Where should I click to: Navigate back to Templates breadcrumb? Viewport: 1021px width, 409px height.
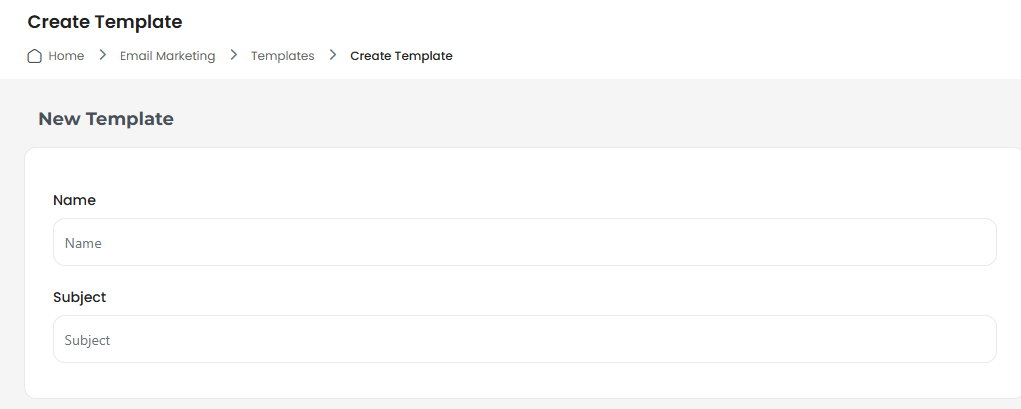283,56
